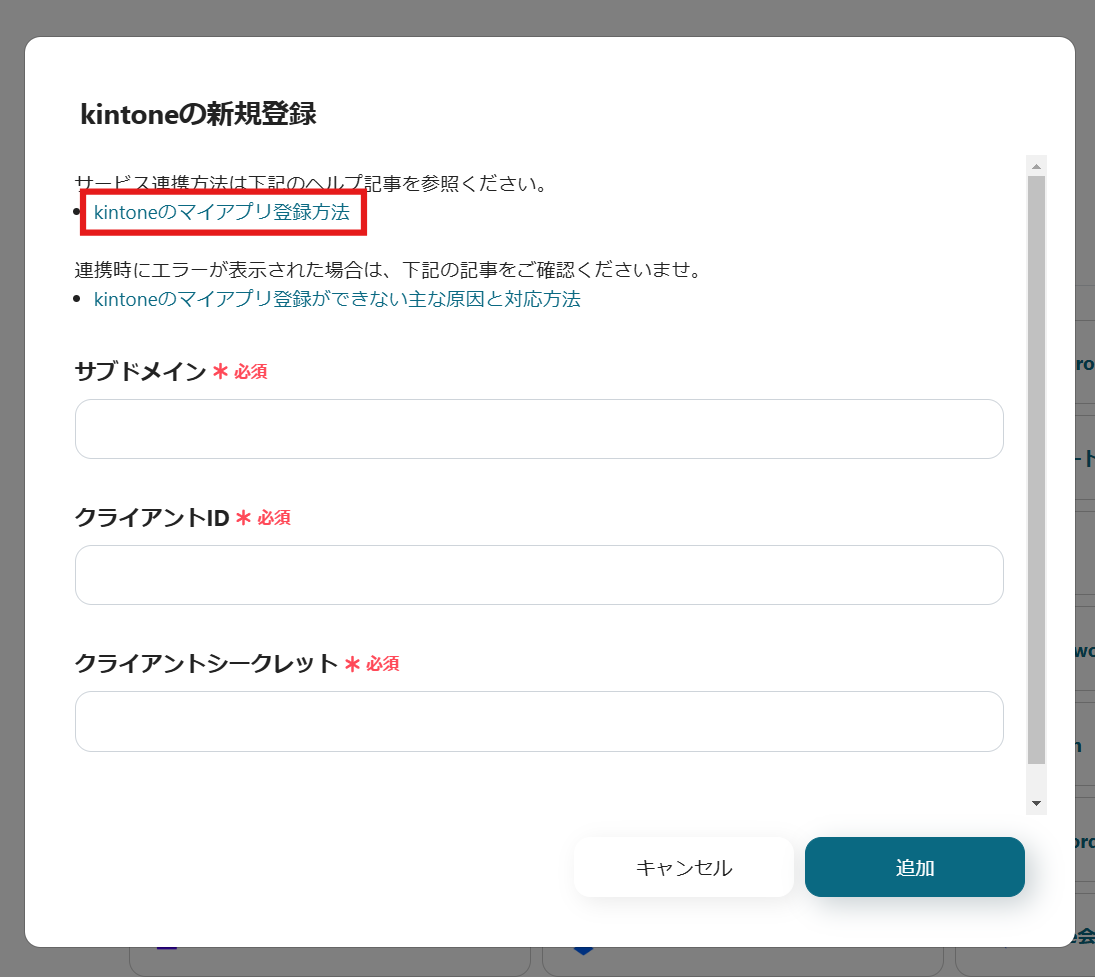Click the dialog scrollbar up arrow
This screenshot has height=977, width=1095.
(x=1036, y=166)
